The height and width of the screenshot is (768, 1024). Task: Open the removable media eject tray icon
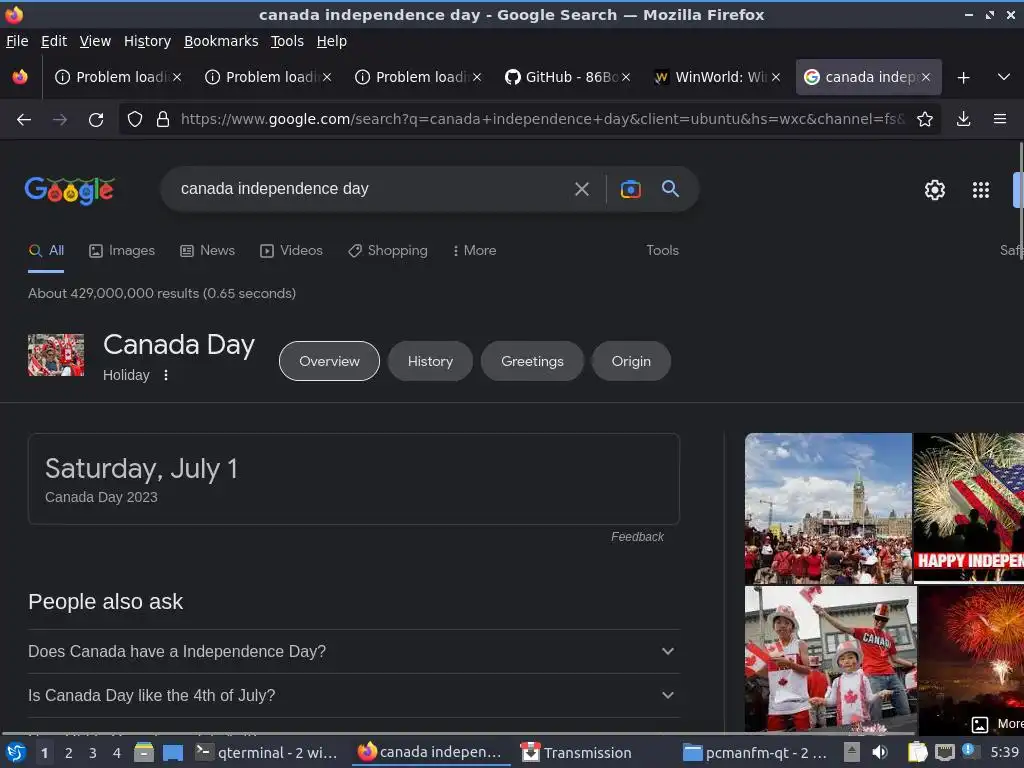coord(852,752)
